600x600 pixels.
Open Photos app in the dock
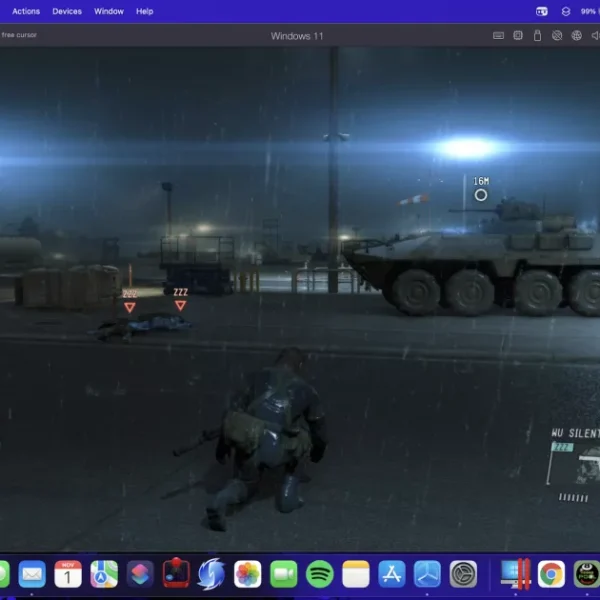tap(247, 574)
